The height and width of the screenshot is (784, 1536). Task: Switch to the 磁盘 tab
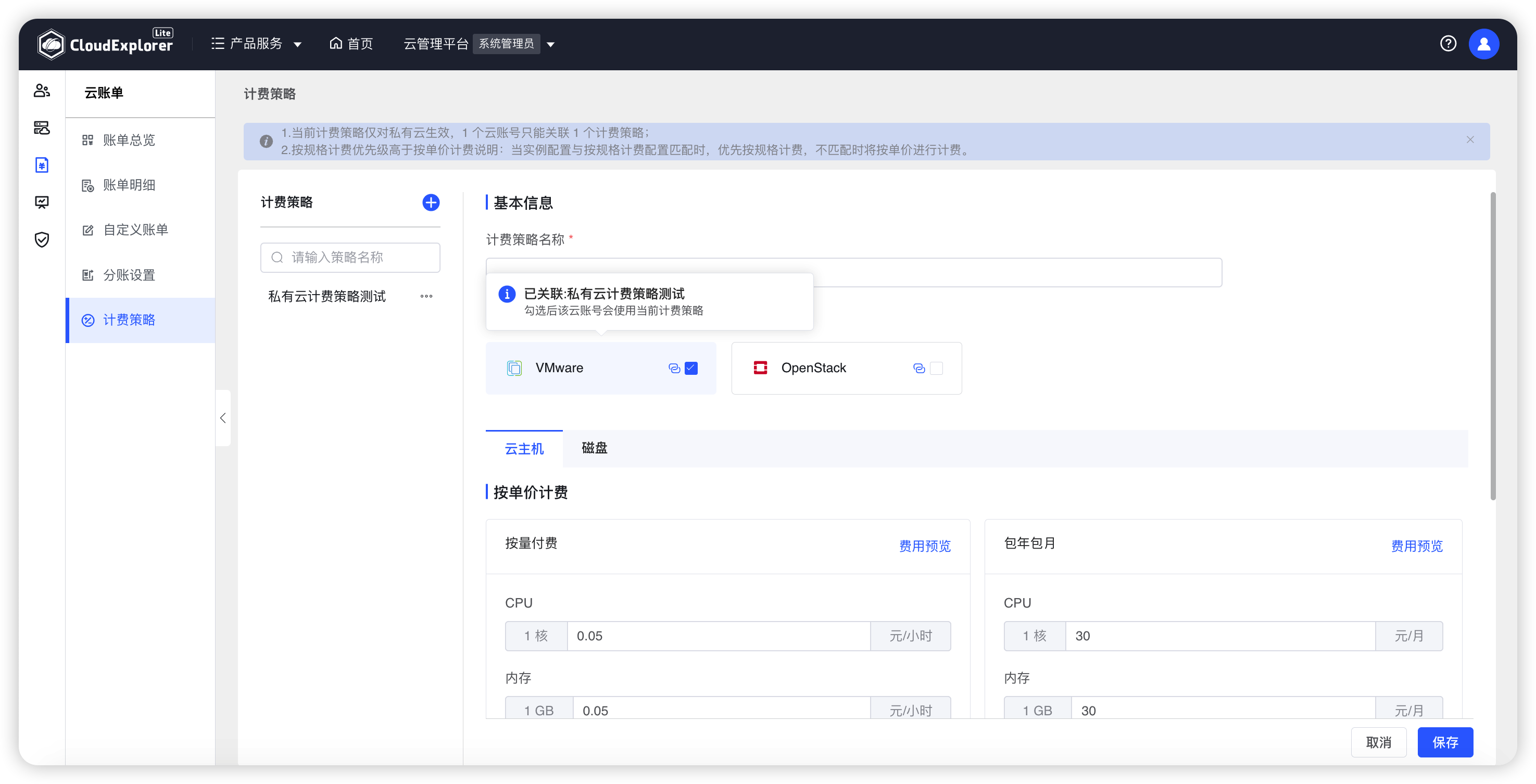pos(594,448)
